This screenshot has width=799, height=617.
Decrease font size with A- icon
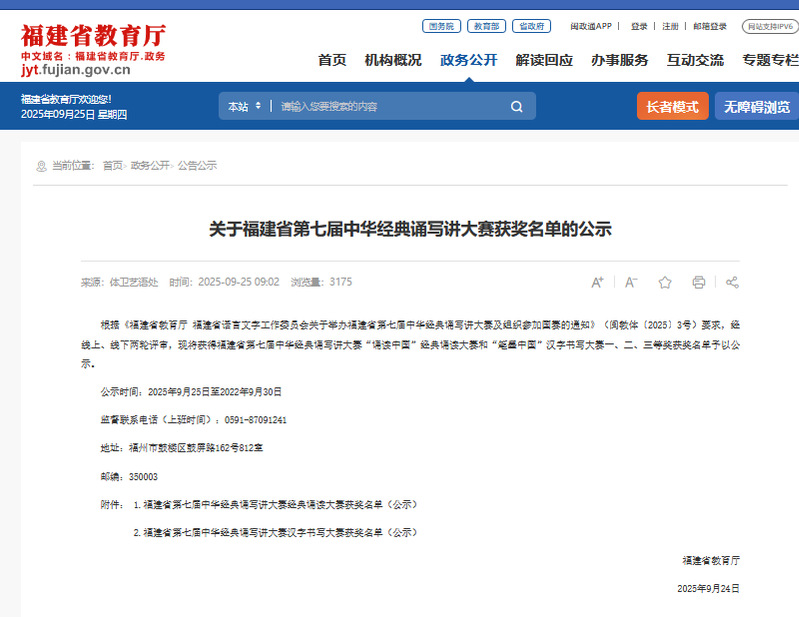tap(631, 282)
